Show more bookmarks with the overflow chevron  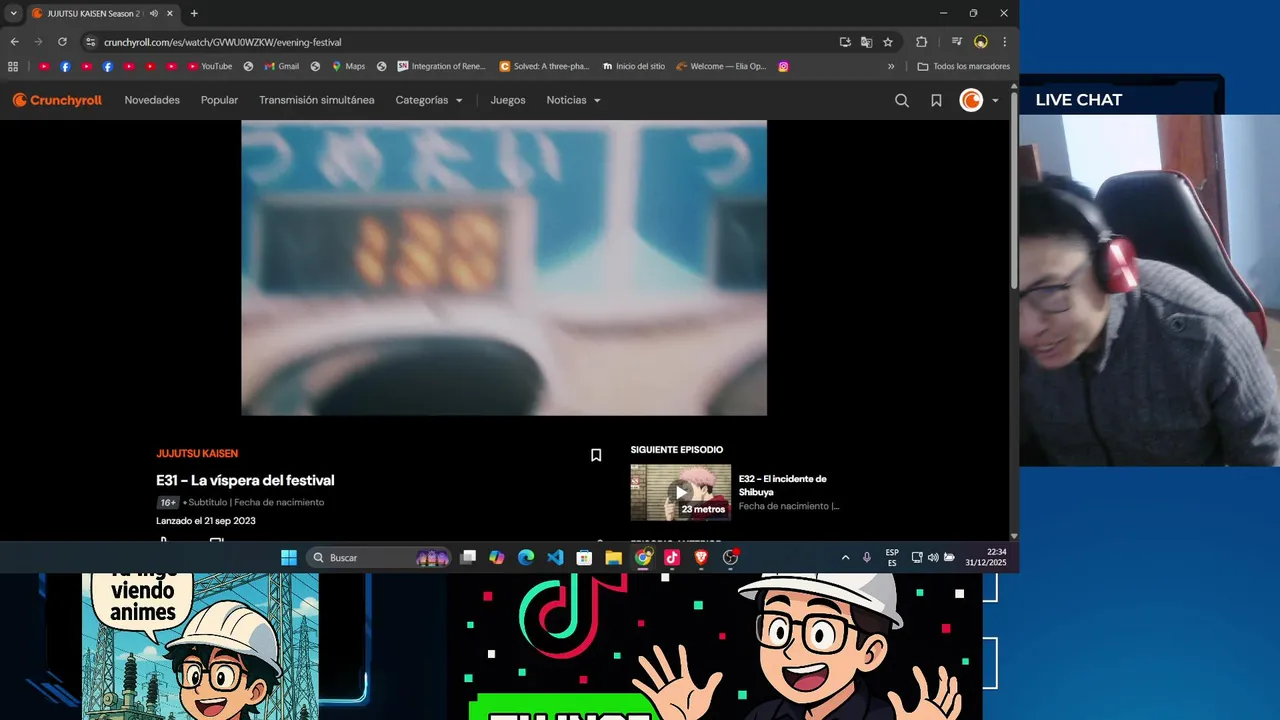pos(891,66)
